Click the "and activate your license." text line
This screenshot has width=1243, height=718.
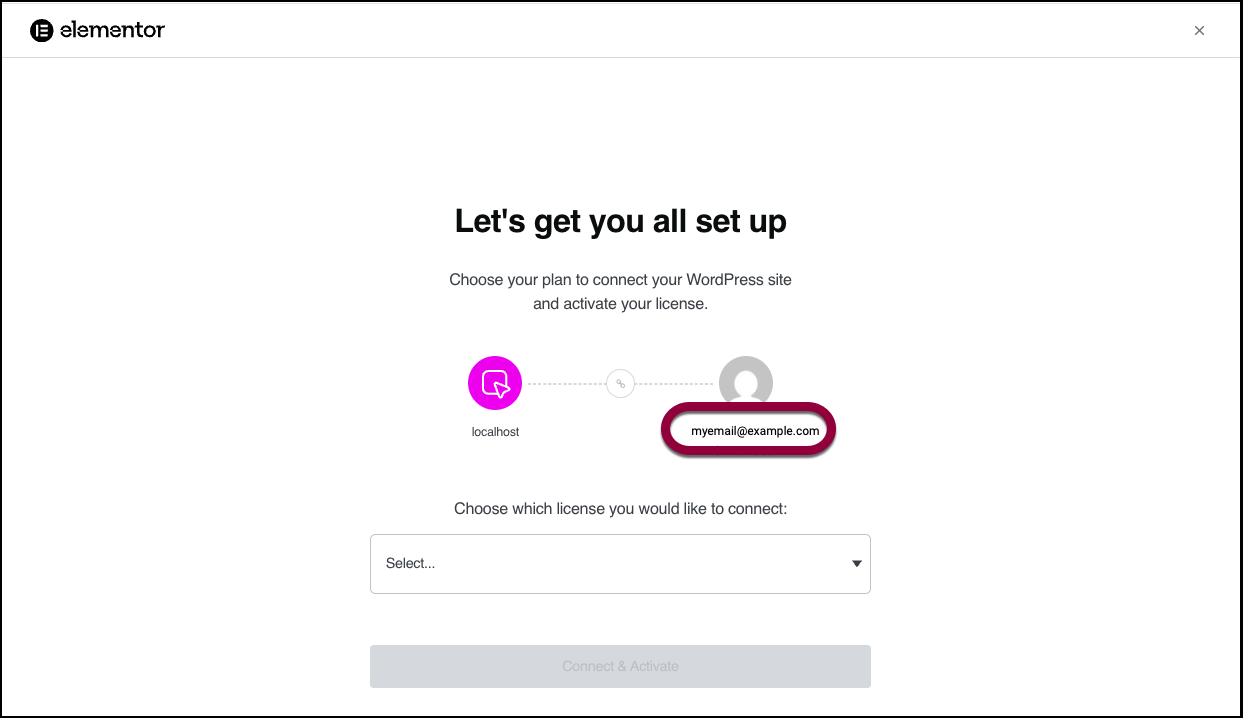pos(620,304)
